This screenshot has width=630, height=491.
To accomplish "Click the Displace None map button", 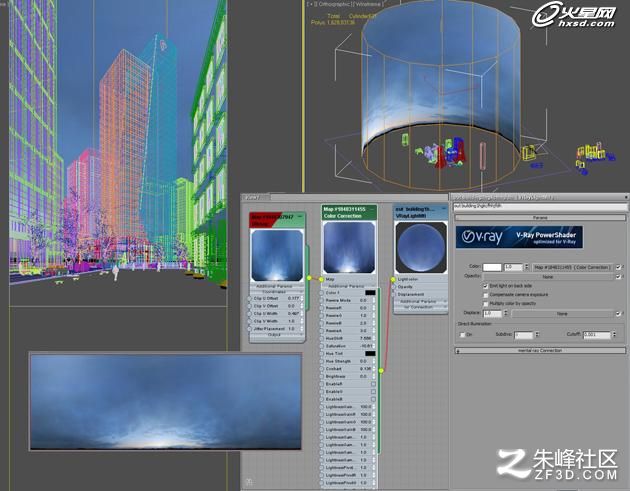I will 562,314.
